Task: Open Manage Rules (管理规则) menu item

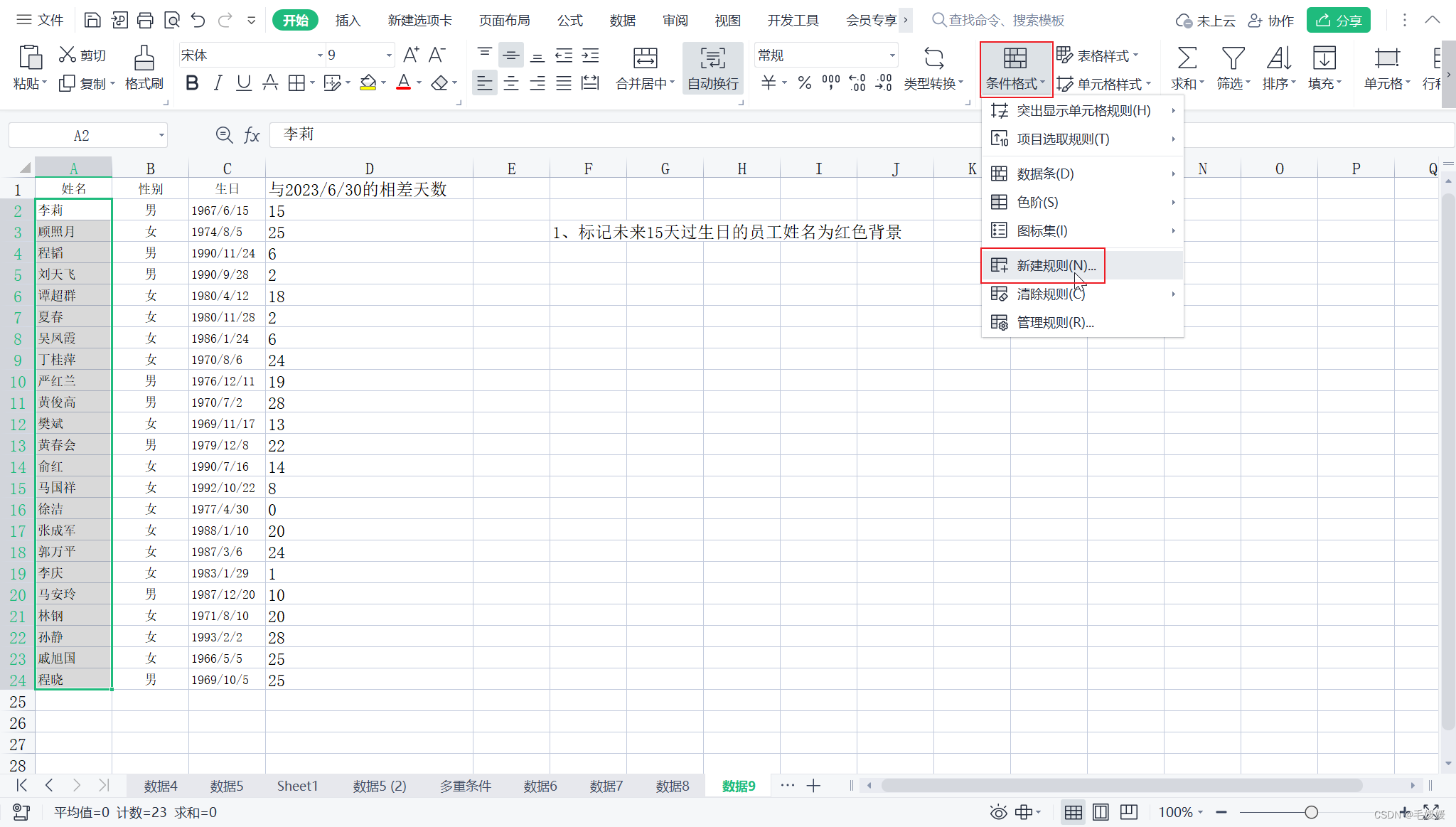Action: 1082,323
